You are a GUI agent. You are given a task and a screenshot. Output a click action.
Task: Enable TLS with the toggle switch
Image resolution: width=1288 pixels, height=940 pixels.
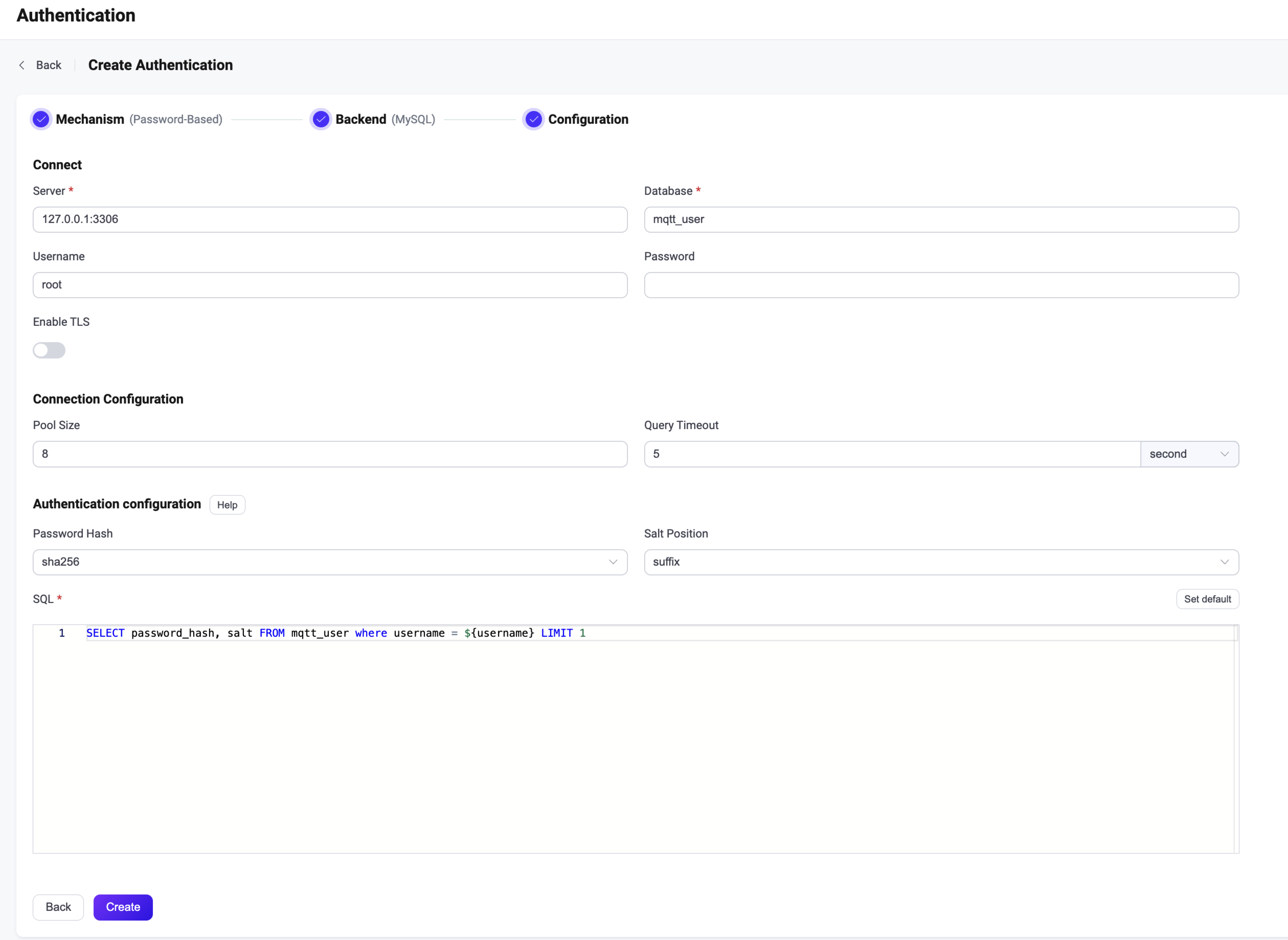49,350
